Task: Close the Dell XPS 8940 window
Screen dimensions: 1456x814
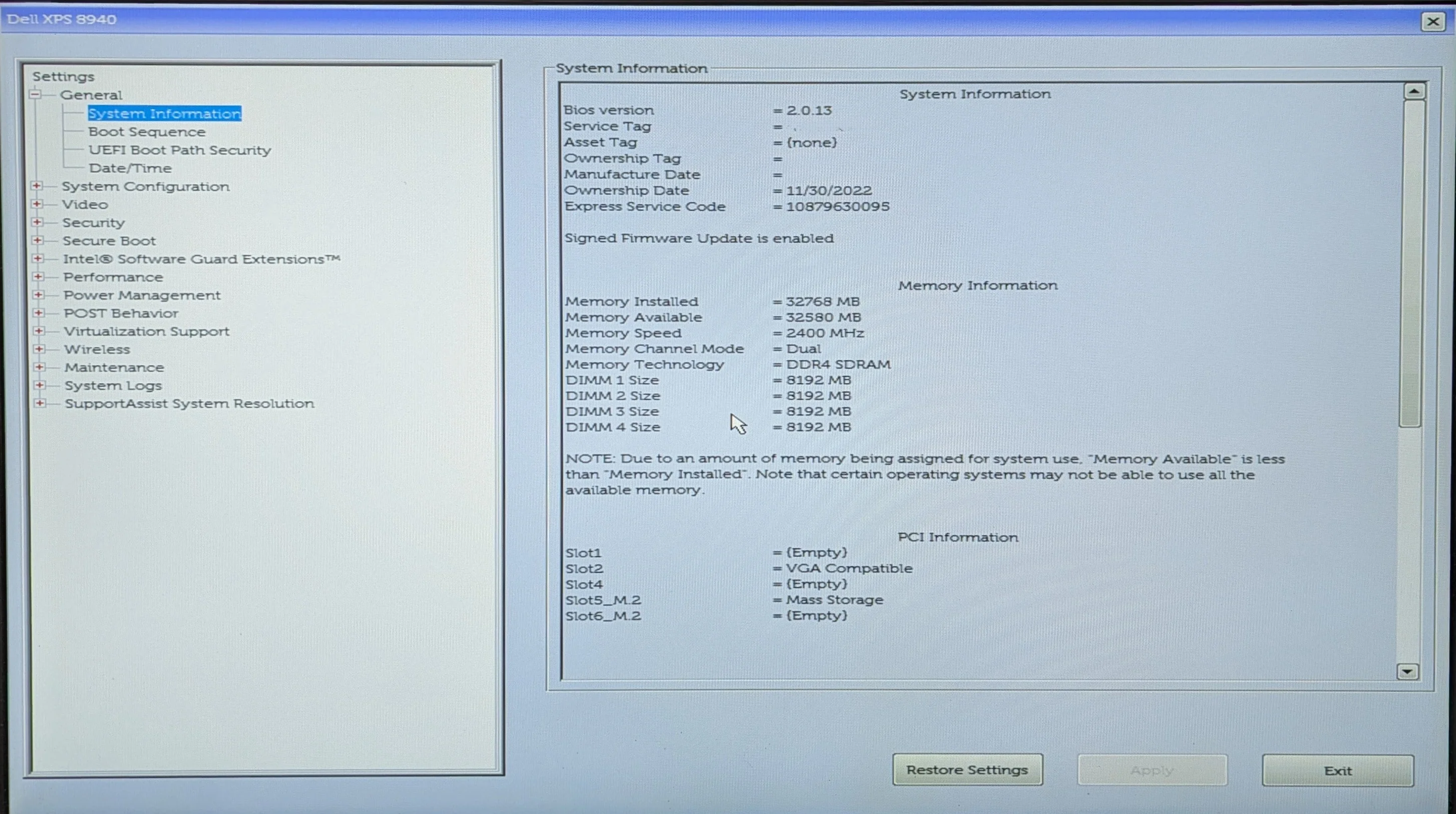Action: [1433, 22]
